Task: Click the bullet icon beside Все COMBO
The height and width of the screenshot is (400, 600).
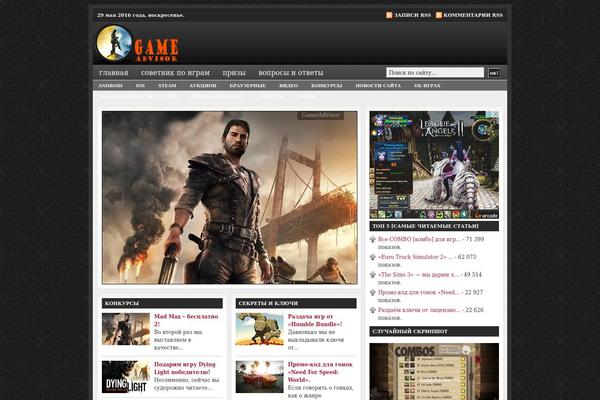Action: pyautogui.click(x=373, y=239)
